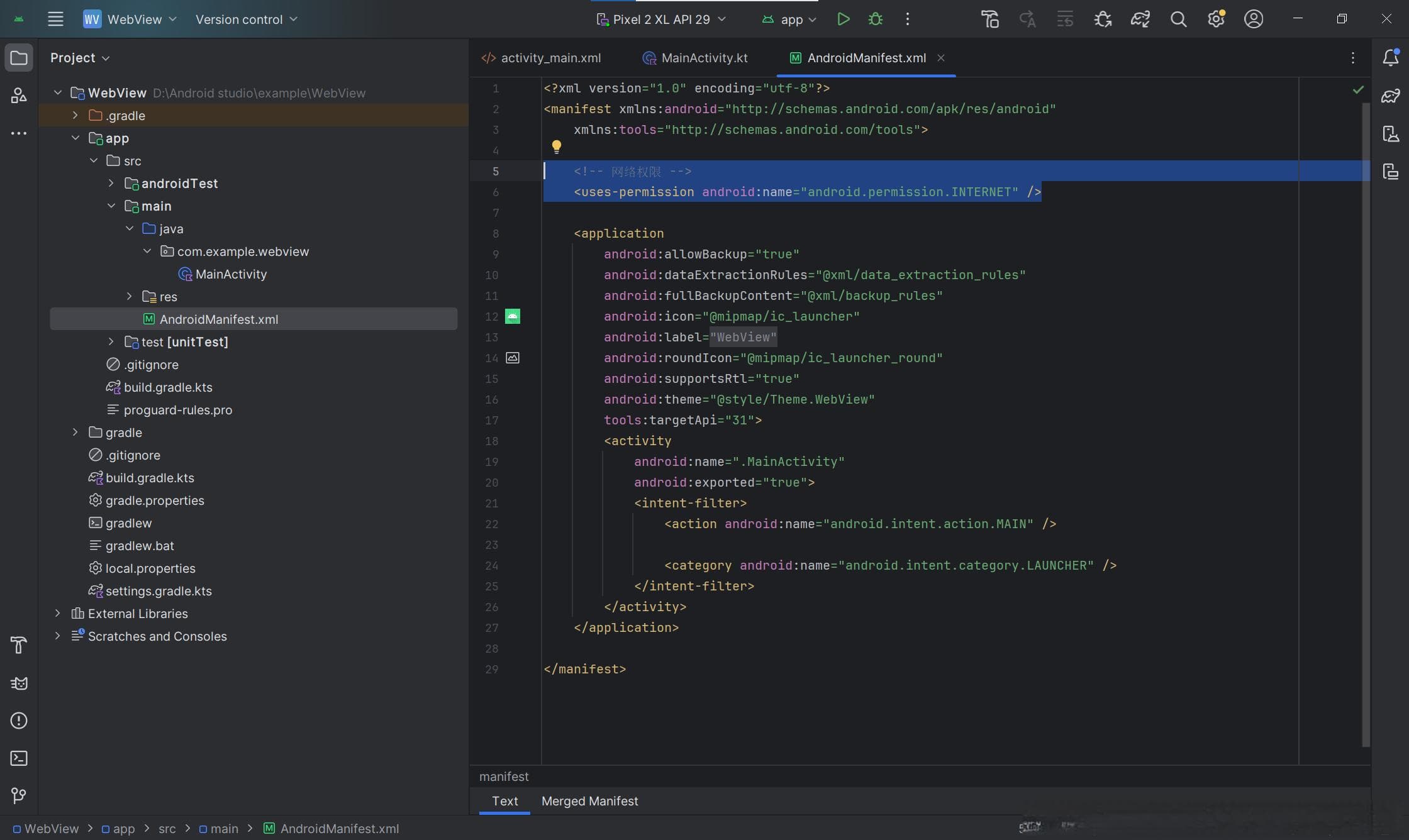The width and height of the screenshot is (1409, 840).
Task: Select MainActivity in the project tree
Action: [x=231, y=274]
